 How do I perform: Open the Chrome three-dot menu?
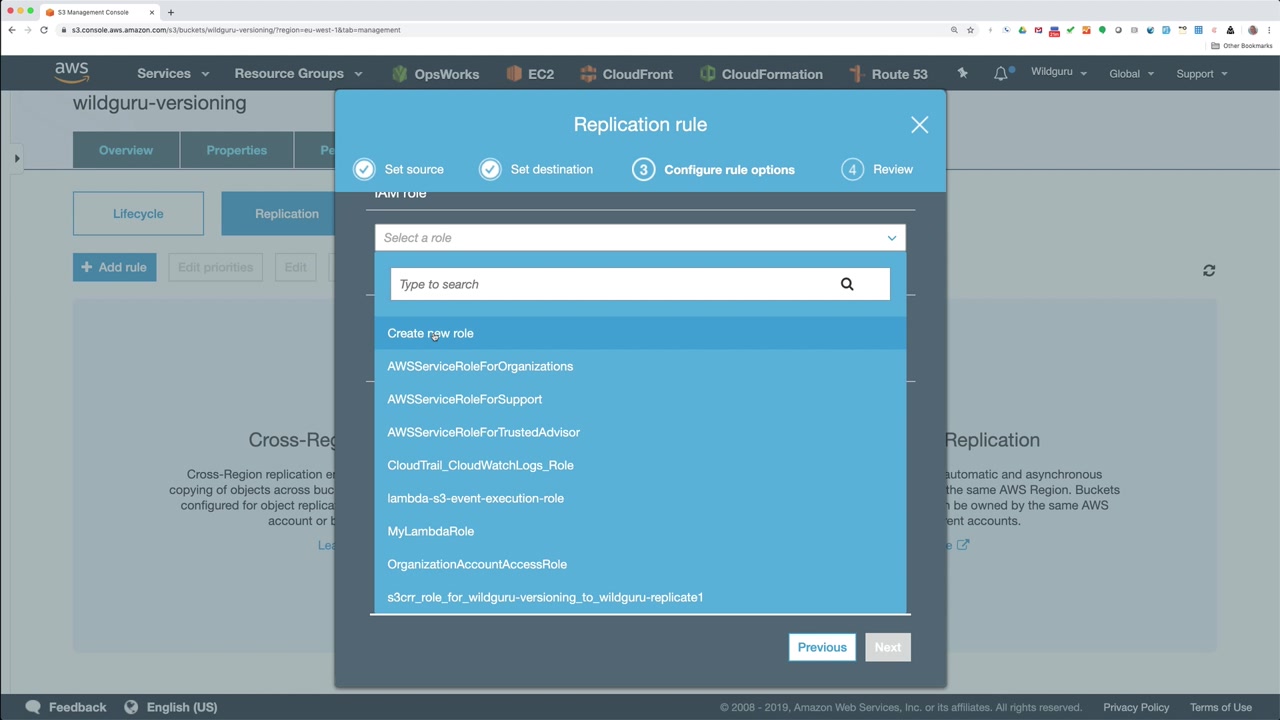(x=1269, y=30)
